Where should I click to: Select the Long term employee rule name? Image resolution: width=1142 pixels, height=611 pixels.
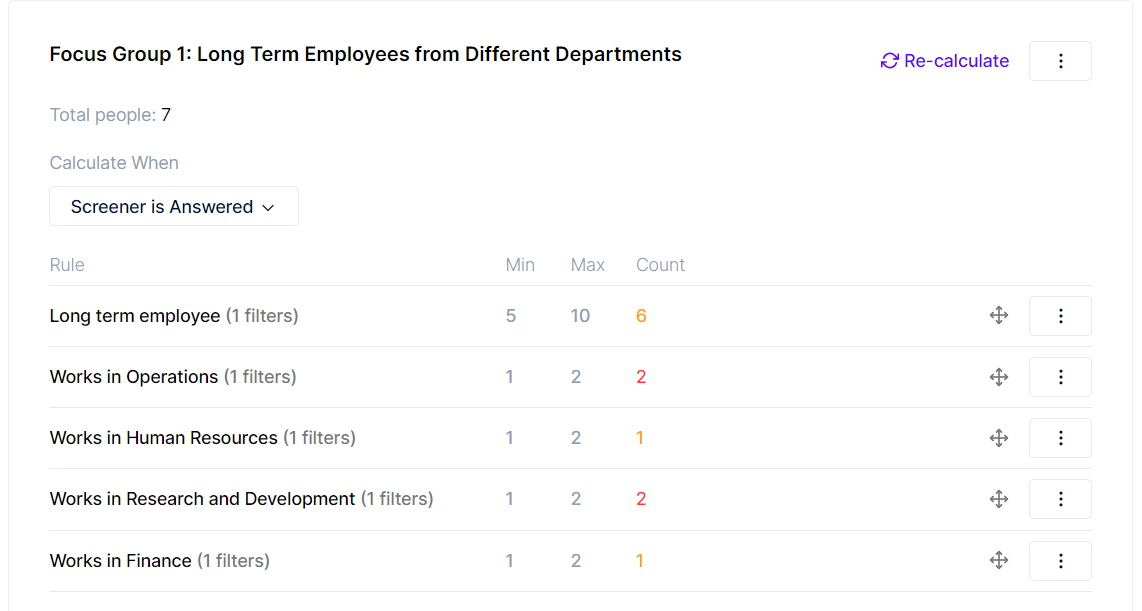(135, 316)
